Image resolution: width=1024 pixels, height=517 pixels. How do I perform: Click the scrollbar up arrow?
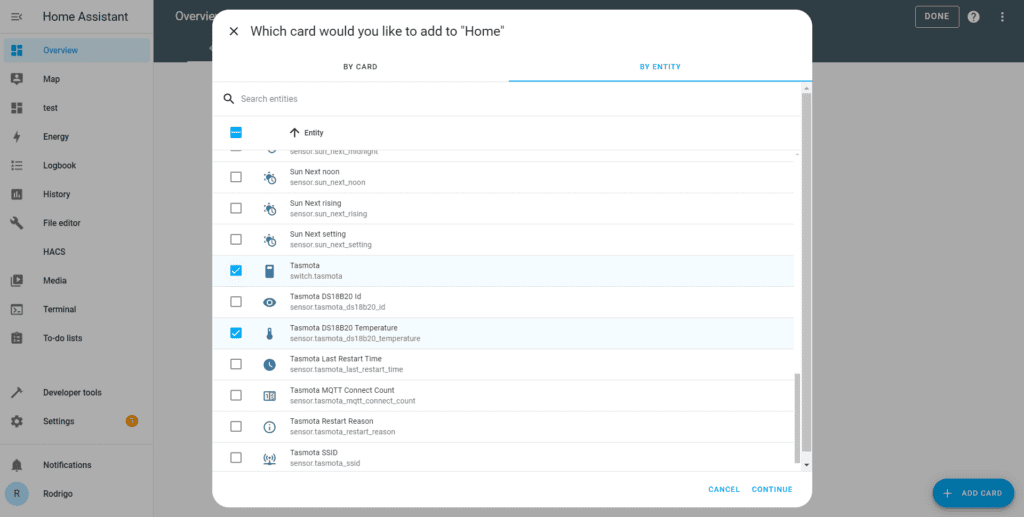[807, 87]
